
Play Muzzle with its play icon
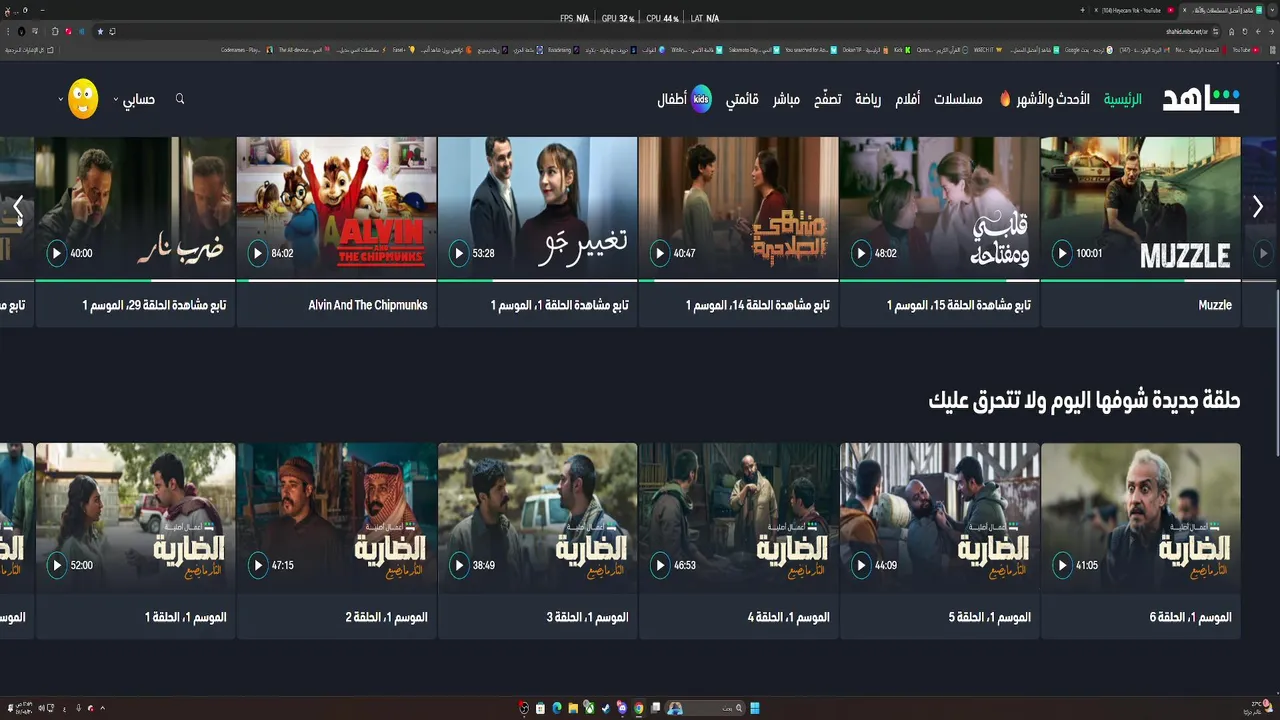[x=1062, y=253]
